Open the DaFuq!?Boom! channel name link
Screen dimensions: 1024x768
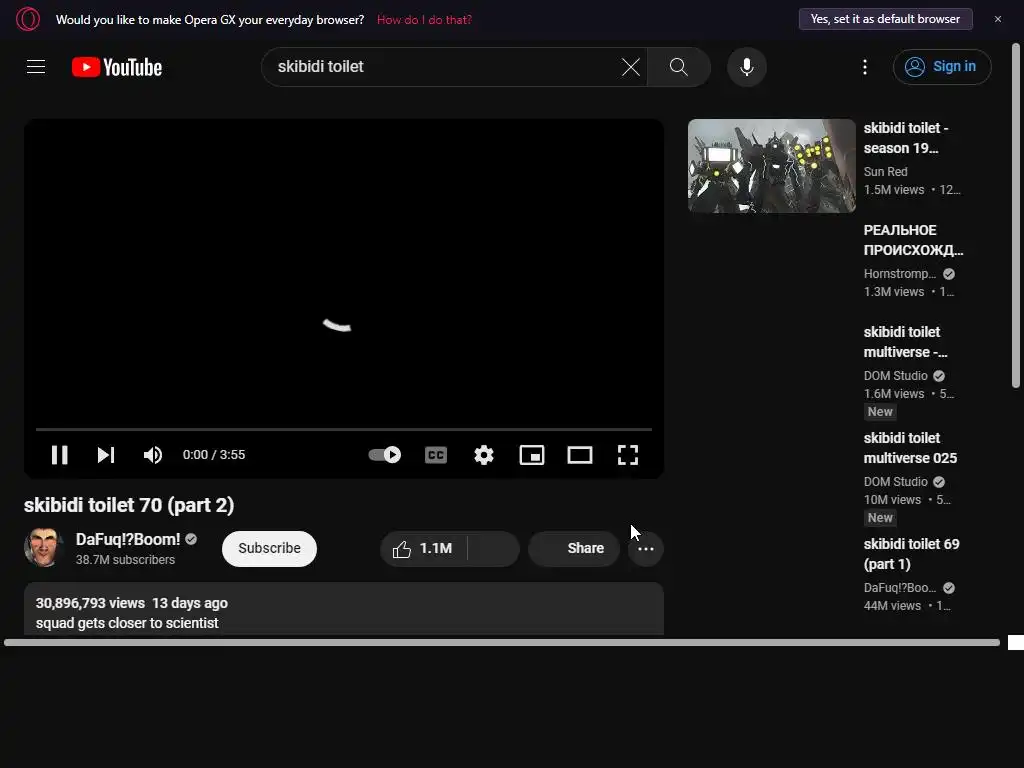[x=128, y=539]
